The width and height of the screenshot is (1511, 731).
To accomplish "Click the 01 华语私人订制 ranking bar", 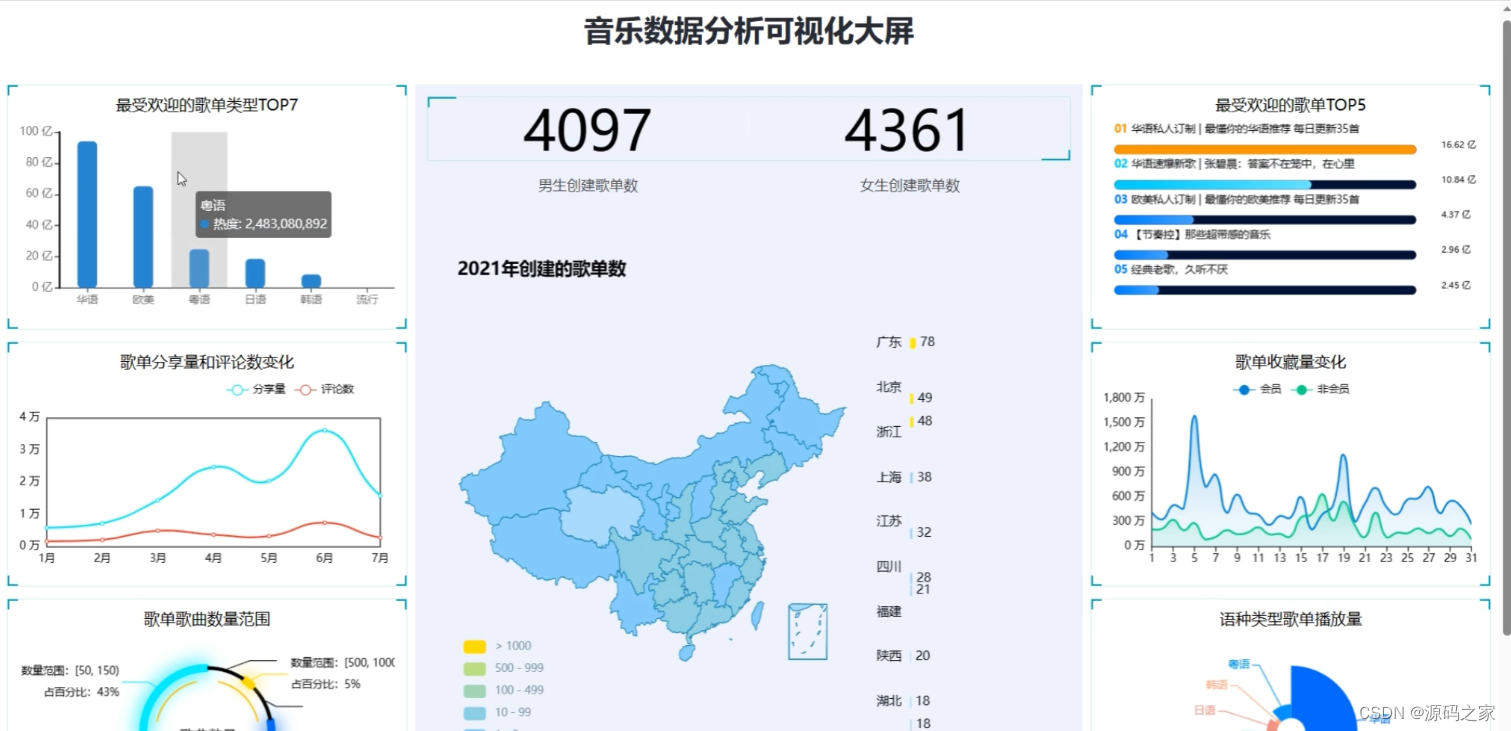I will [1264, 148].
